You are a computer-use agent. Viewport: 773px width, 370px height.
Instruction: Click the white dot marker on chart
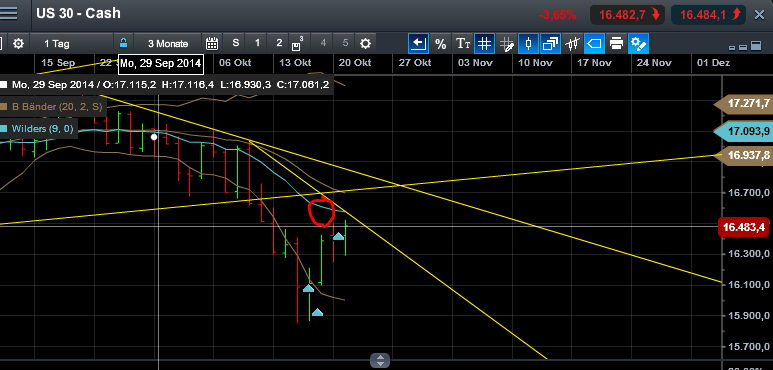154,137
